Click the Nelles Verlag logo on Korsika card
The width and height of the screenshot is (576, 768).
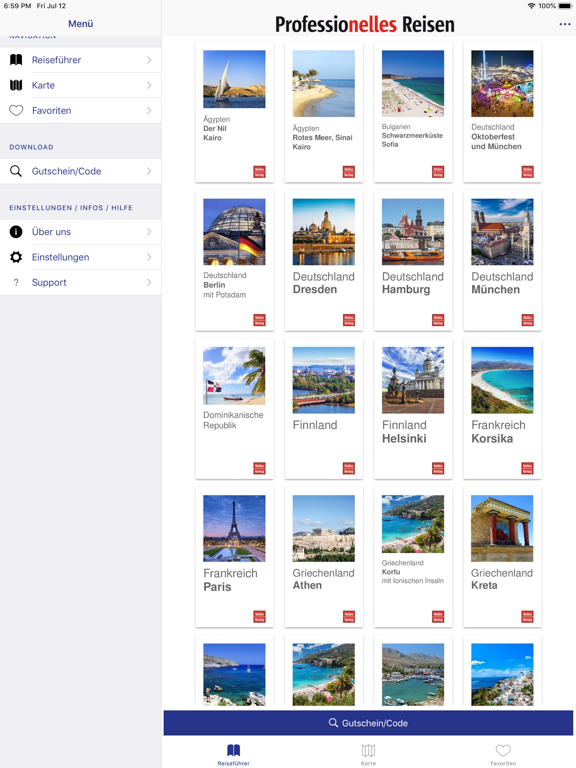528,468
